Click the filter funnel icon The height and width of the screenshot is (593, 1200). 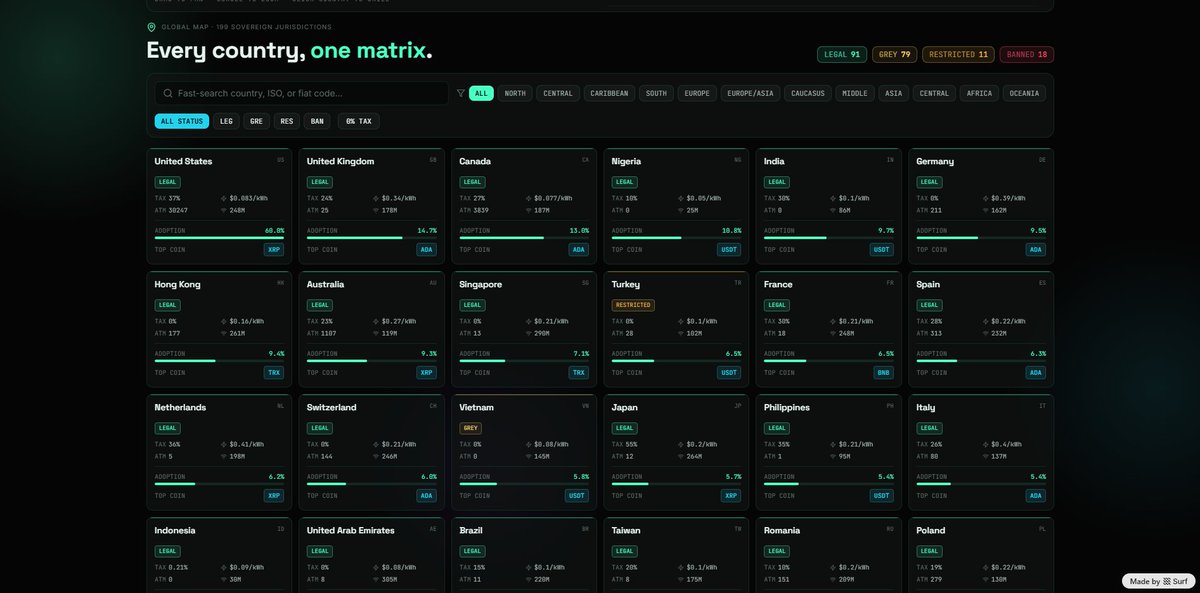tap(461, 93)
